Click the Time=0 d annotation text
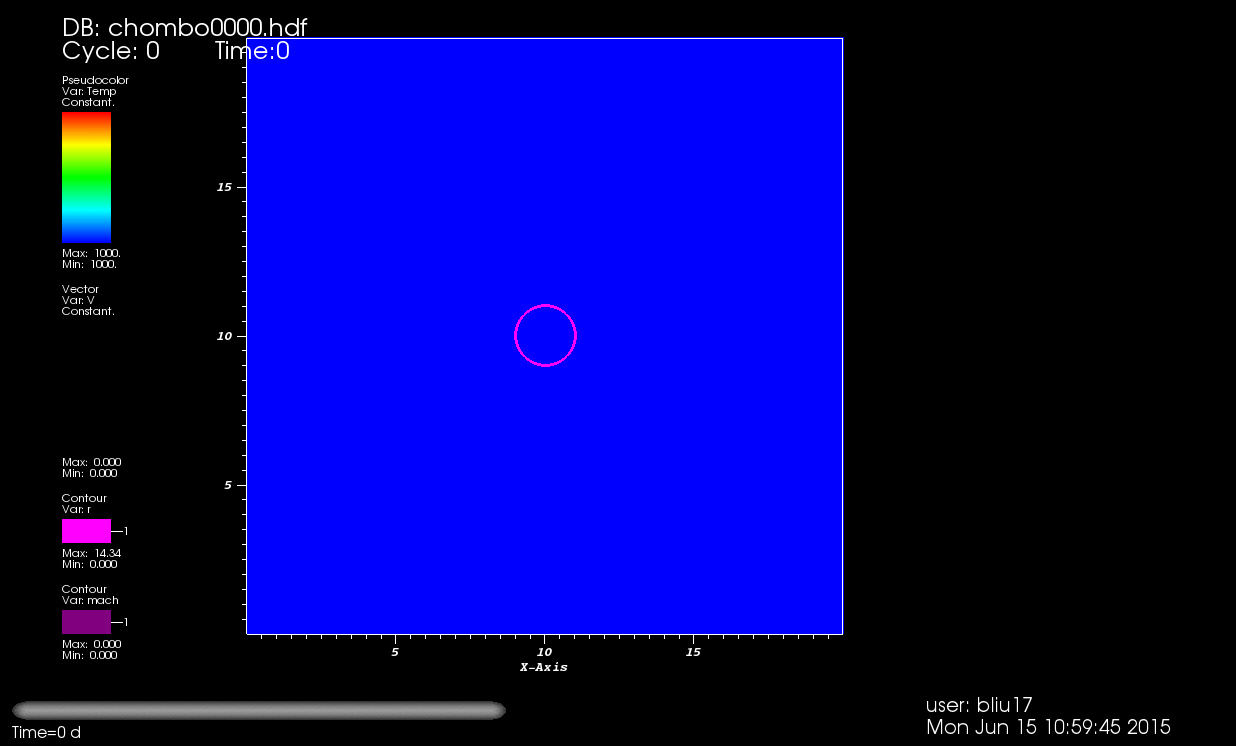 point(46,733)
